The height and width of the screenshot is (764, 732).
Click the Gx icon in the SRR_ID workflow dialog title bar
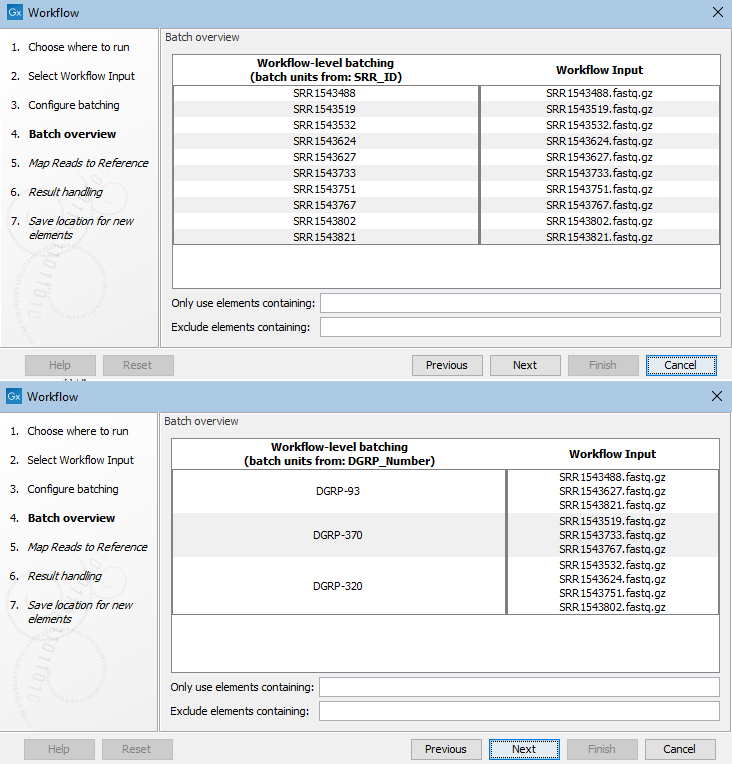tap(14, 13)
